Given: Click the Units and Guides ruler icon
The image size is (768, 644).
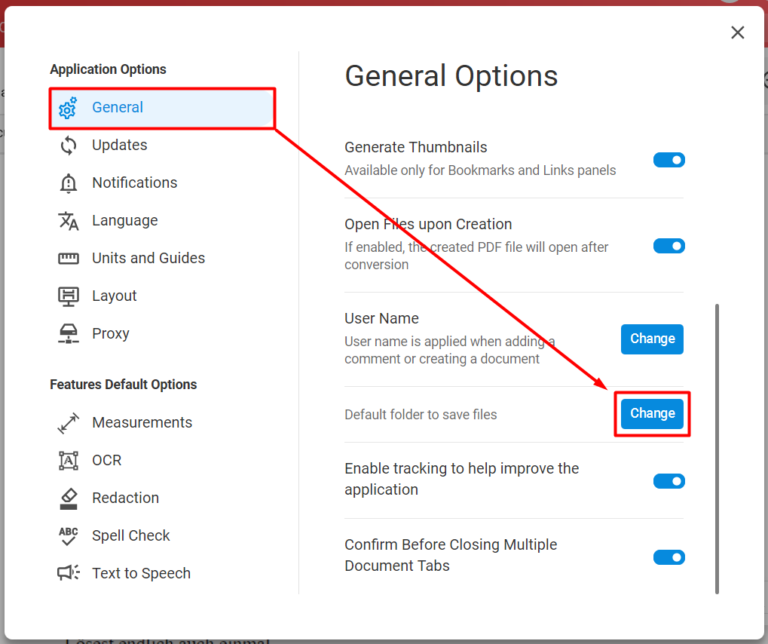Looking at the screenshot, I should click(x=68, y=258).
